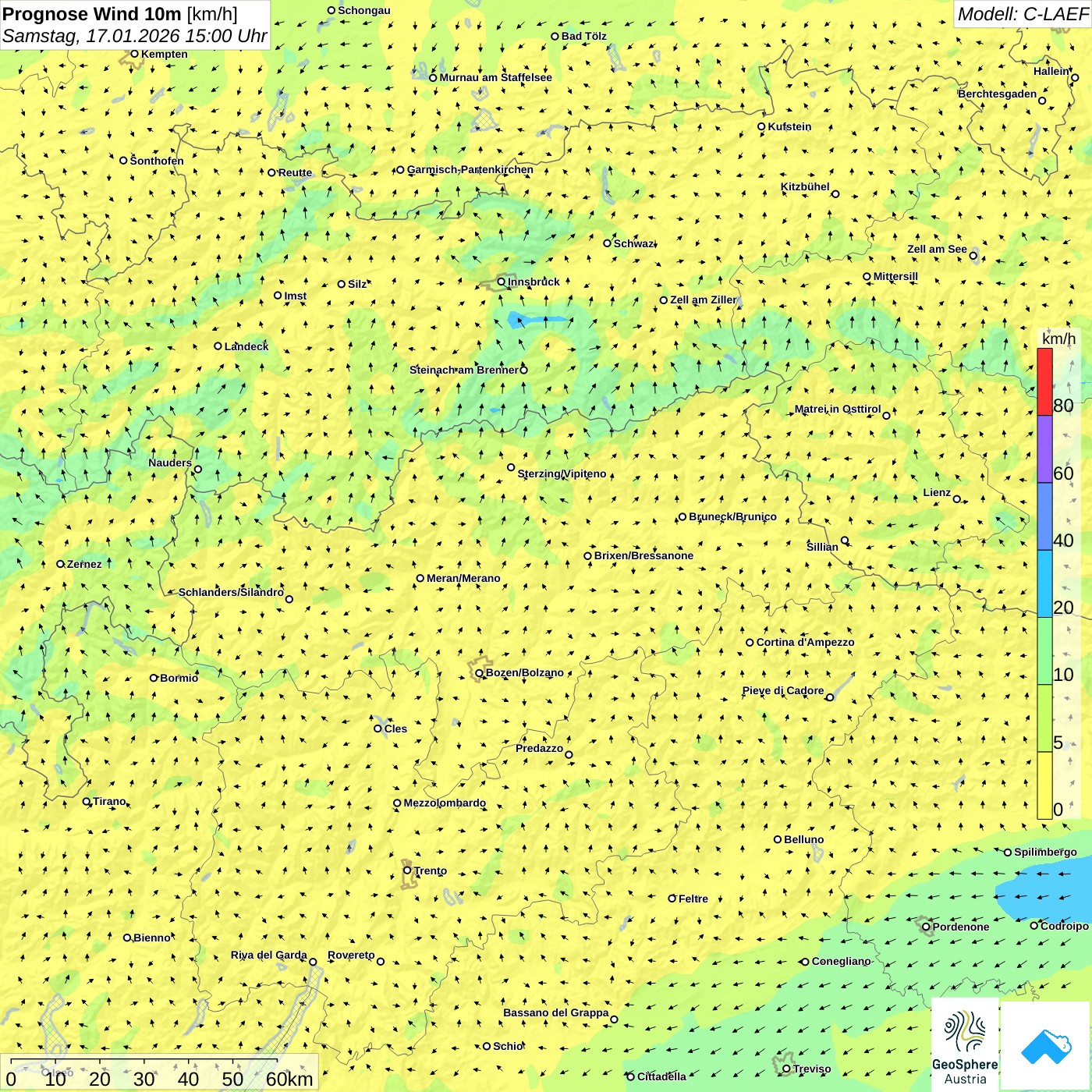Click the dark blue 40 km/h legend color
1092x1092 pixels.
coord(1044,516)
